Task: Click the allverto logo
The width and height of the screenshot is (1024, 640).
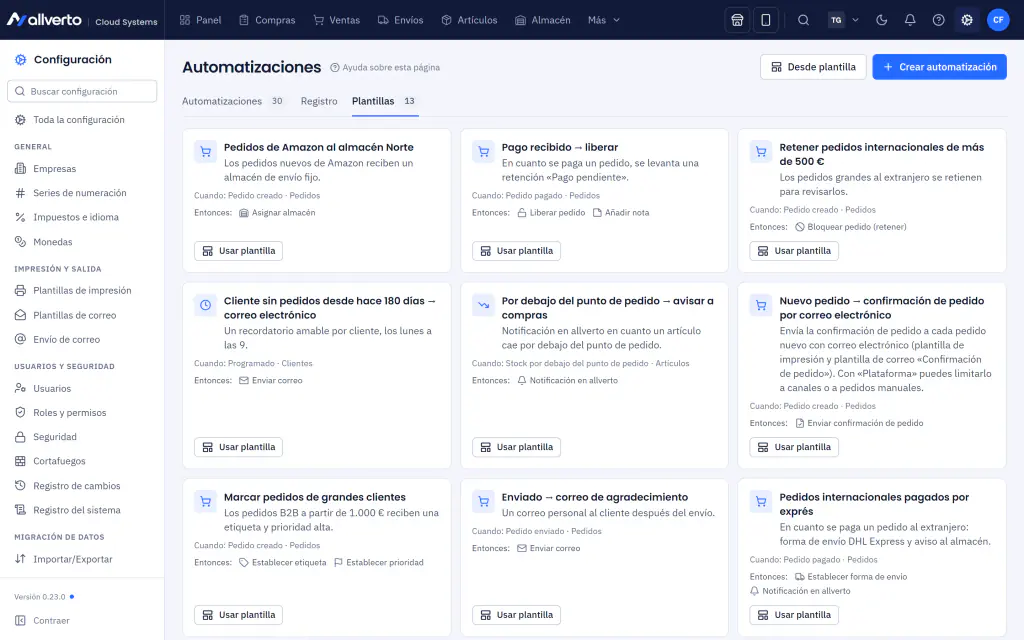Action: coord(44,20)
